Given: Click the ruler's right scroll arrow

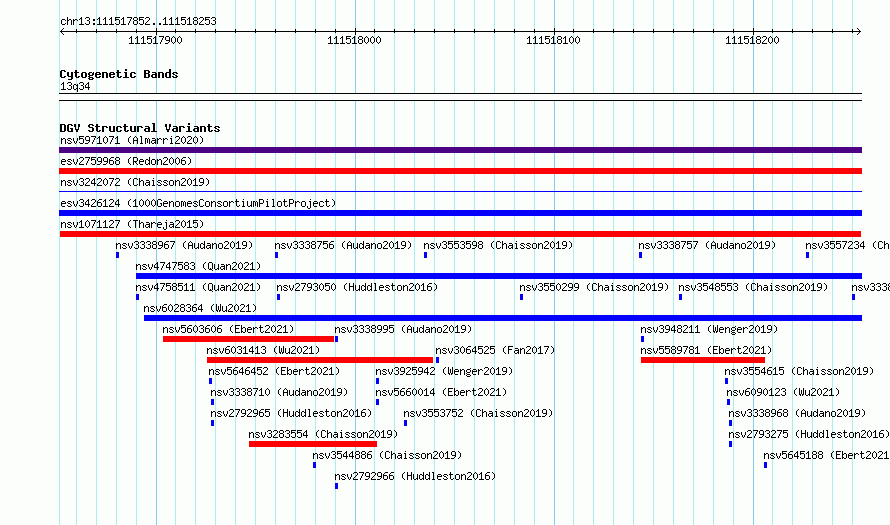Looking at the screenshot, I should [858, 32].
